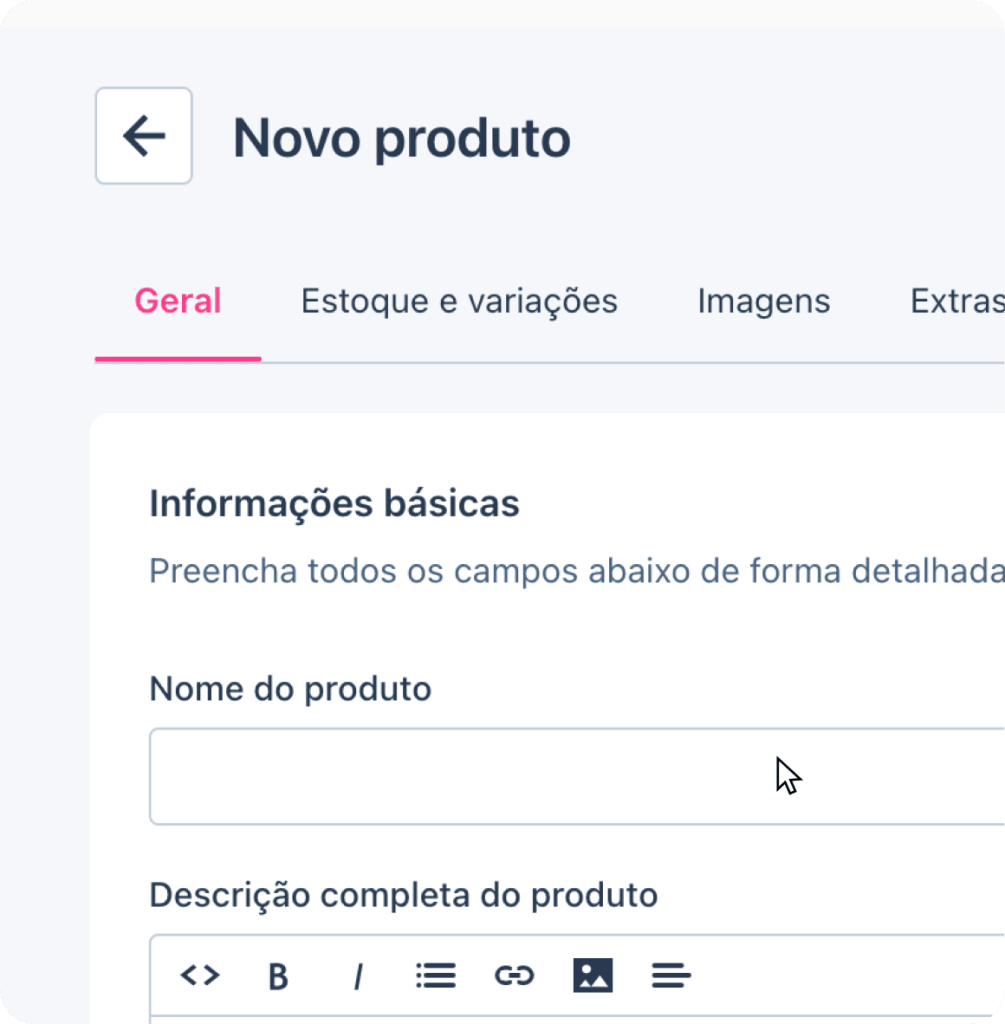The width and height of the screenshot is (1005, 1024).
Task: Apply bold formatting in description editor
Action: 278,976
